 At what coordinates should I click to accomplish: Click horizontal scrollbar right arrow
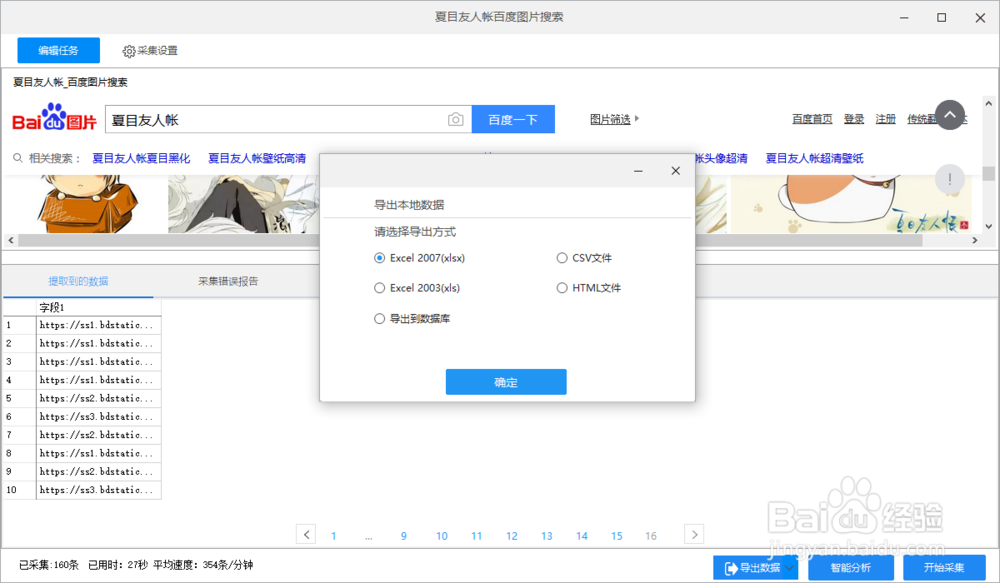click(x=974, y=240)
